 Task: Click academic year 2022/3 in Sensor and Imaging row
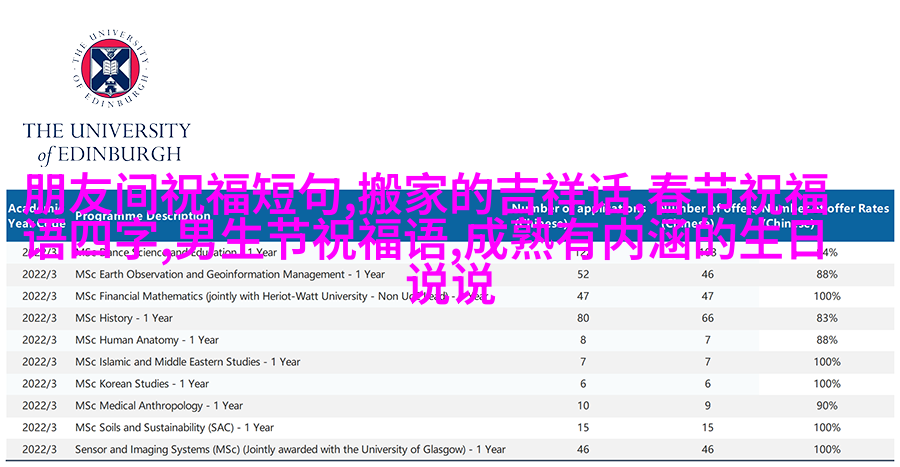(x=40, y=449)
